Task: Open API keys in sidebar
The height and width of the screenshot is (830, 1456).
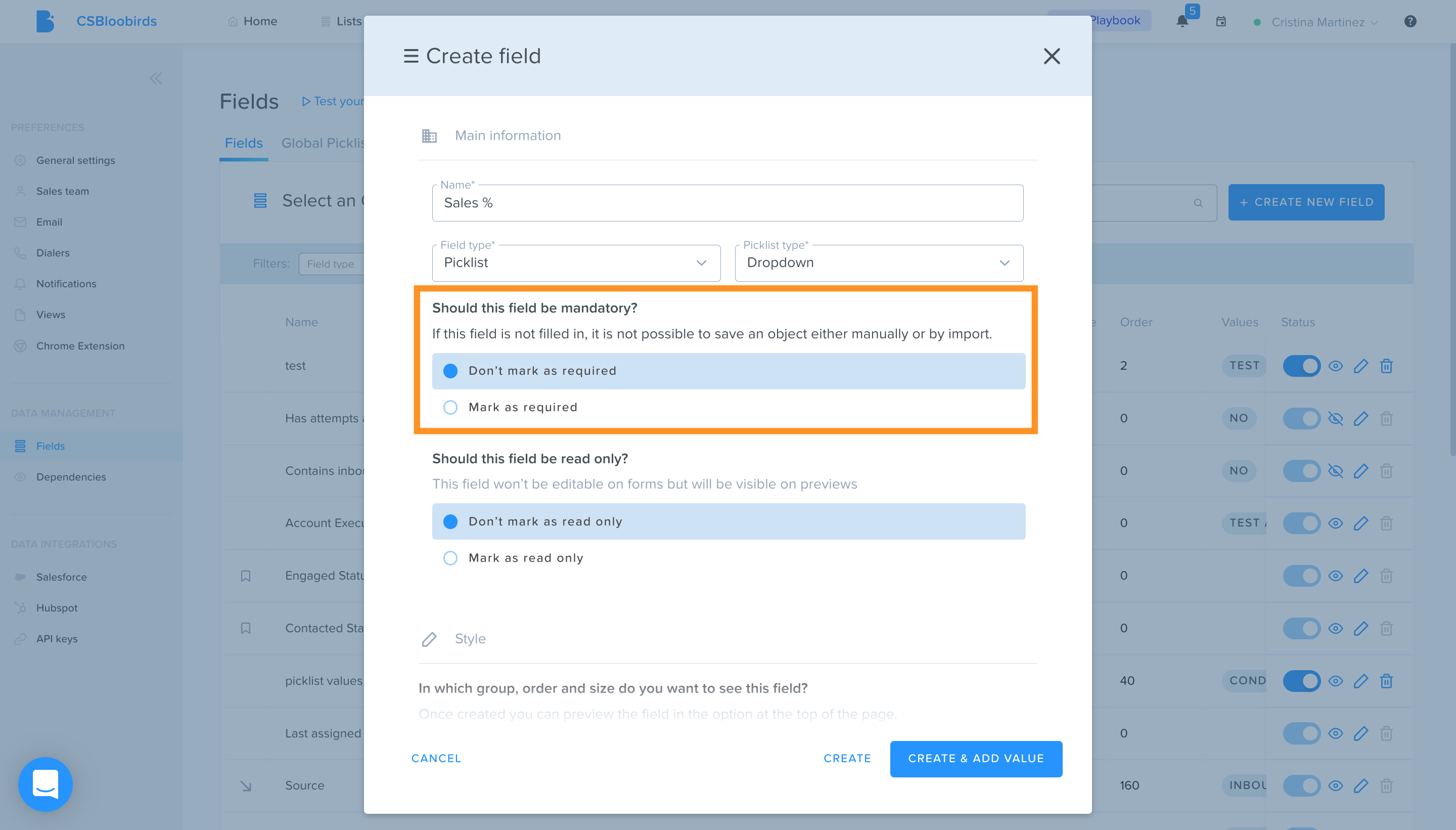Action: click(57, 639)
